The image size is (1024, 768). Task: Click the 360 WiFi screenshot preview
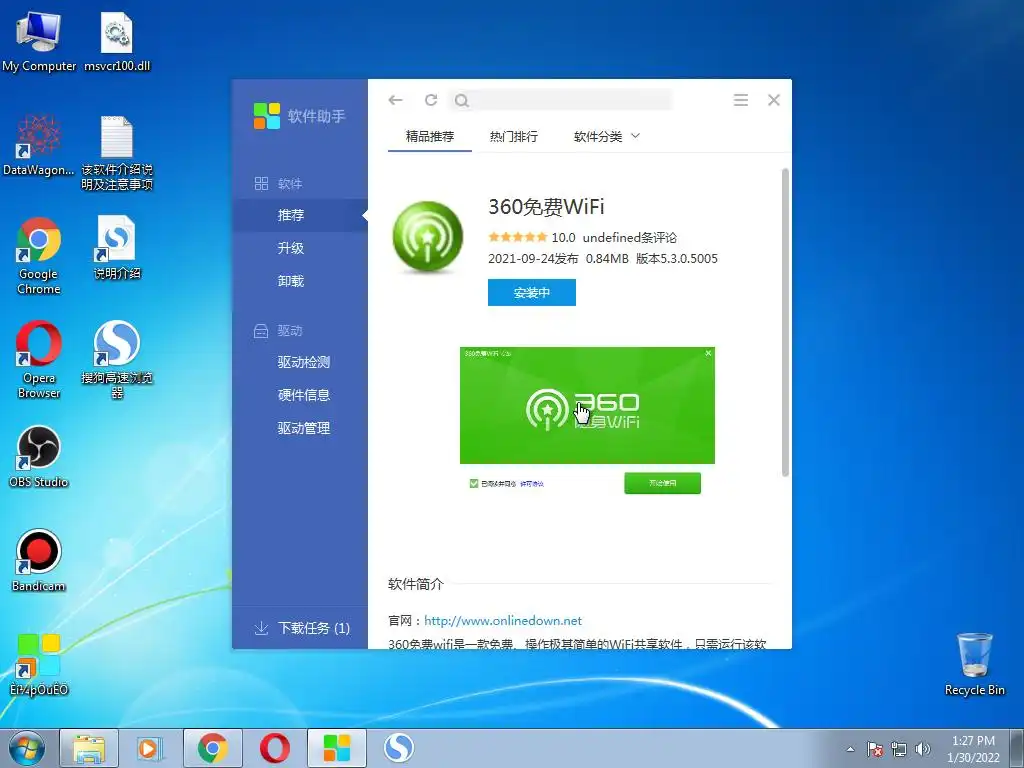587,421
